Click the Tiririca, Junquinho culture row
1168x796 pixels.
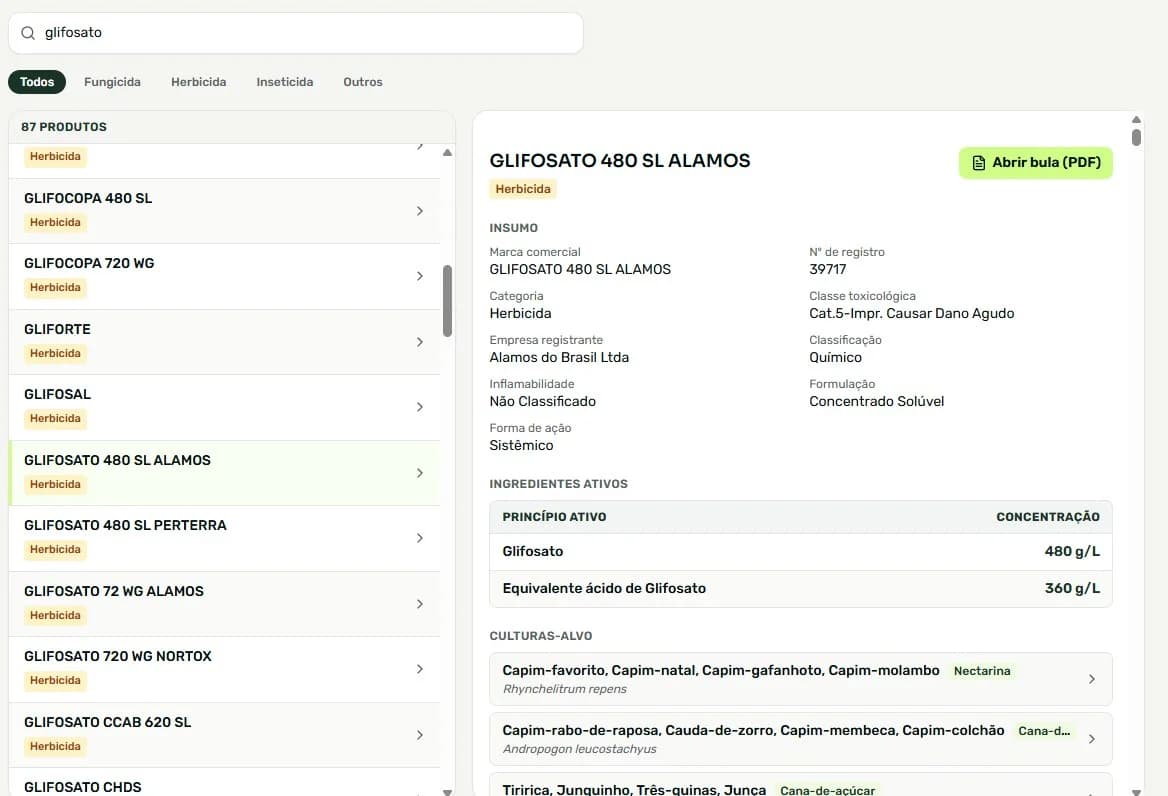click(801, 785)
